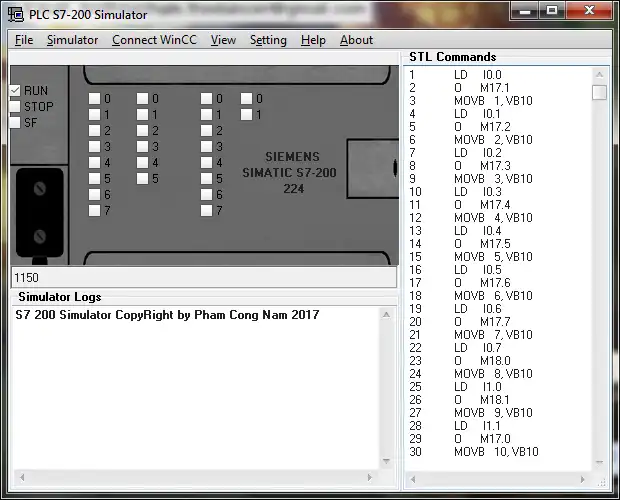Click the scroll-down arrow of STL Commands
The width and height of the screenshot is (620, 500).
click(x=599, y=462)
